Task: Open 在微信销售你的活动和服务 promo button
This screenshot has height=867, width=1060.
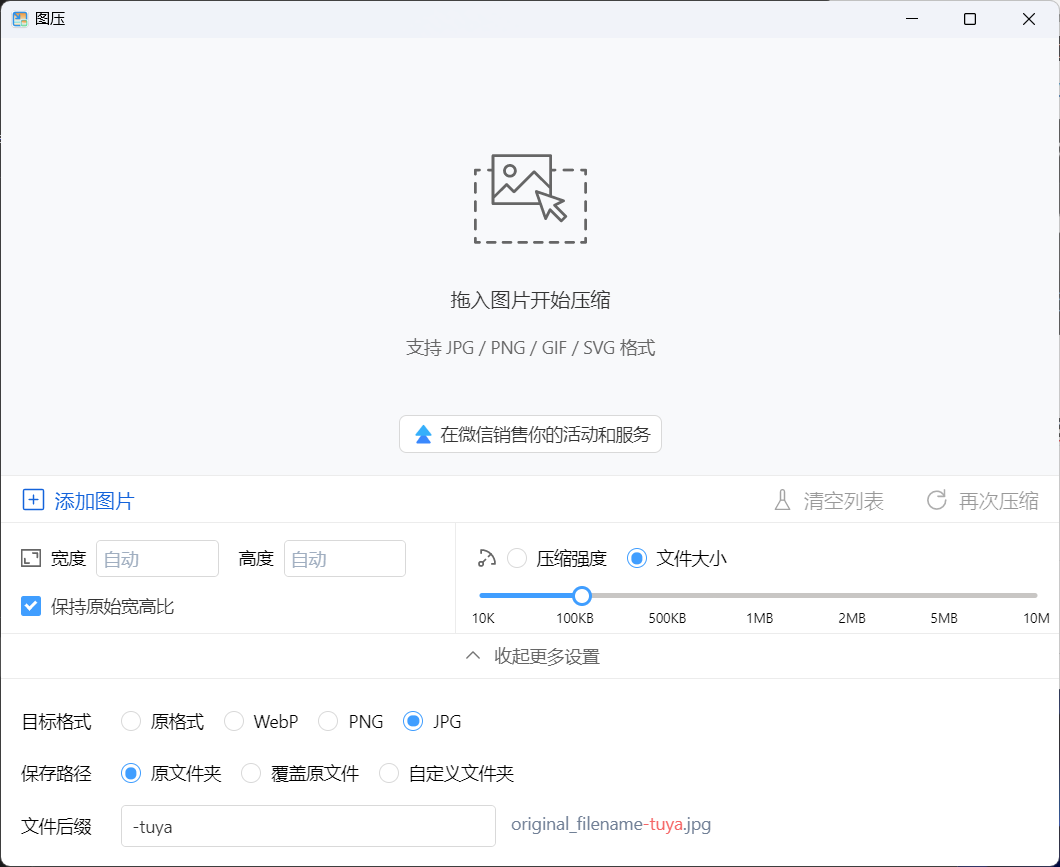Action: 530,434
